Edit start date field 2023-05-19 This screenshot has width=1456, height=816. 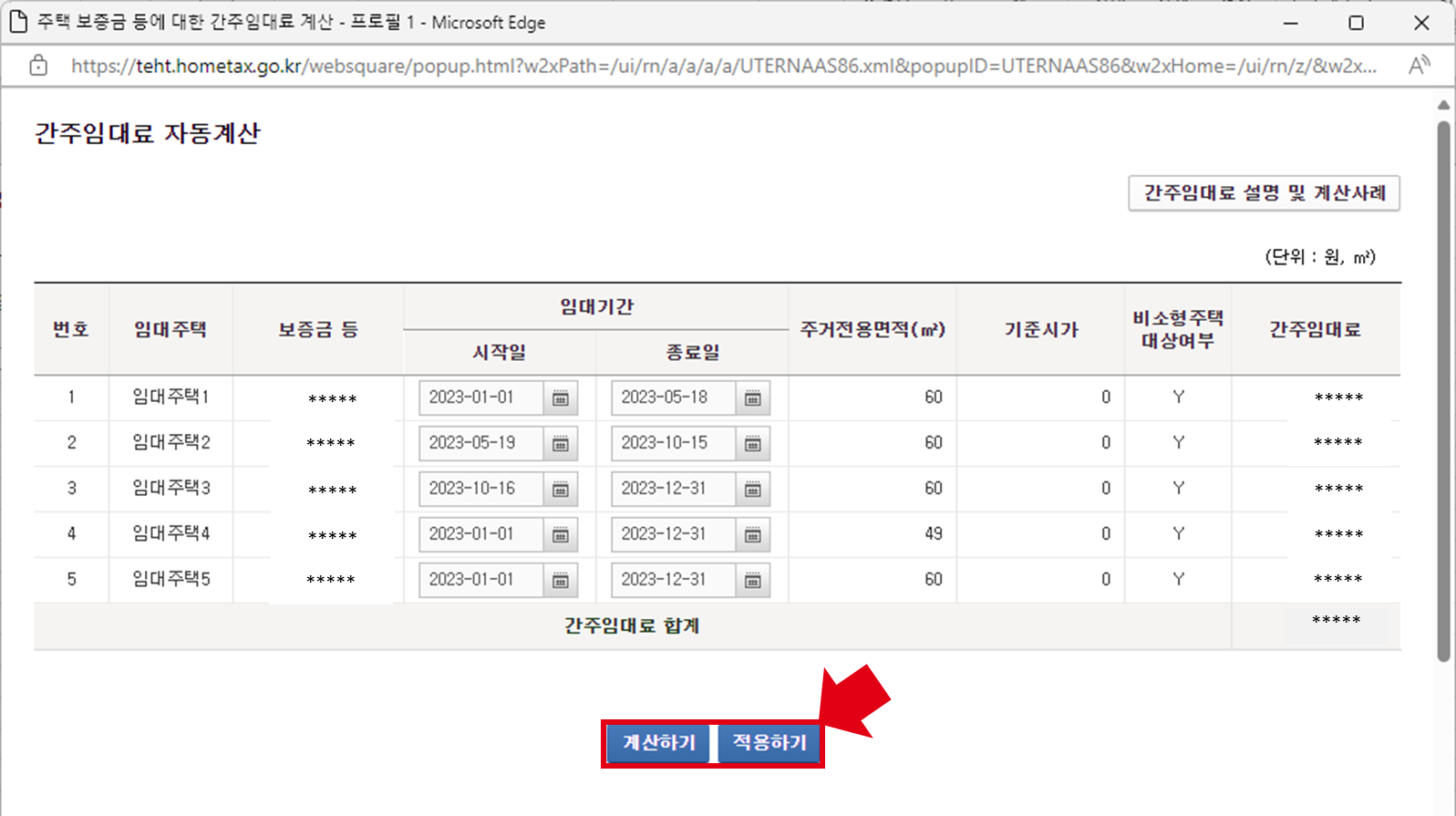(481, 444)
